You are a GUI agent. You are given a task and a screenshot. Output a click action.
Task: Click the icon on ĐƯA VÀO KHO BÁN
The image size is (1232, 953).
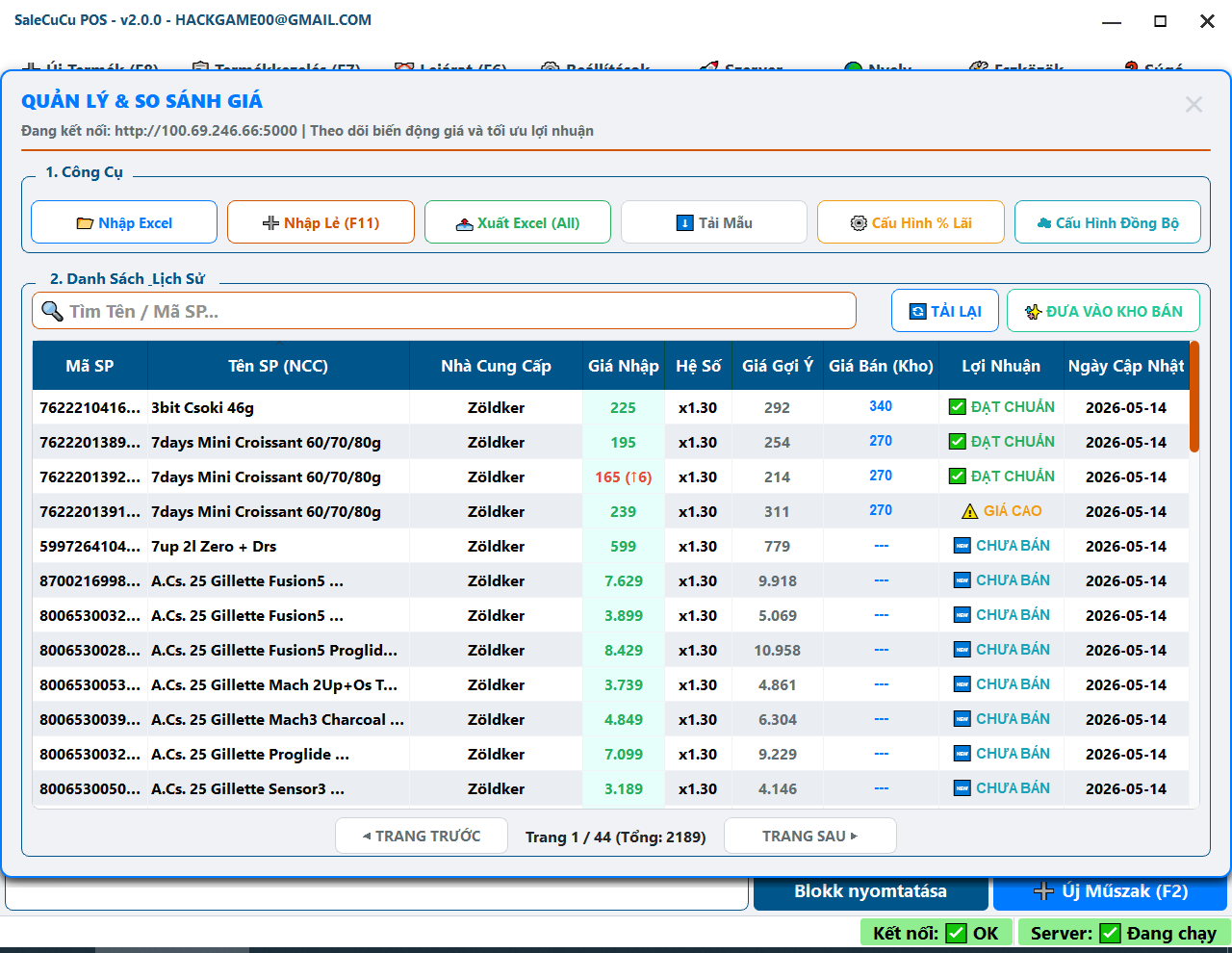pos(1034,312)
